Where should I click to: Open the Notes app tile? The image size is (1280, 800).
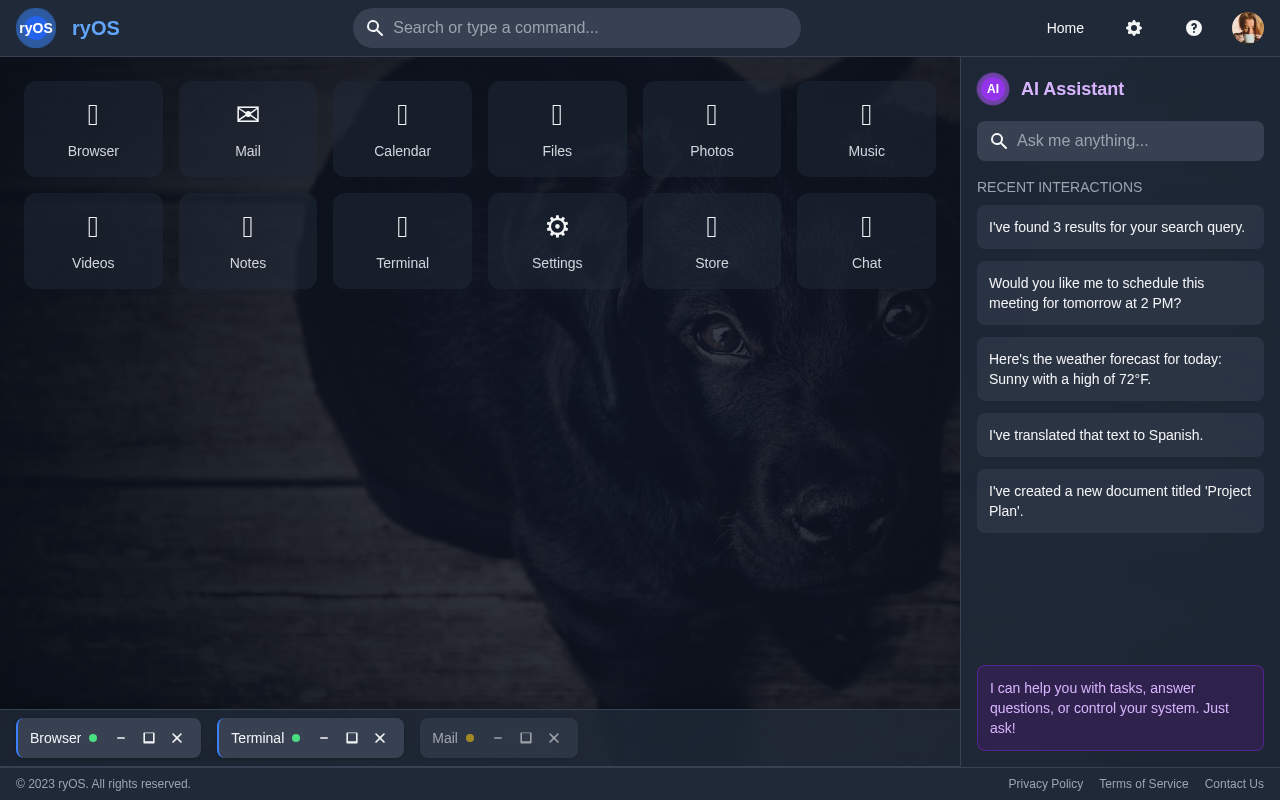point(248,241)
